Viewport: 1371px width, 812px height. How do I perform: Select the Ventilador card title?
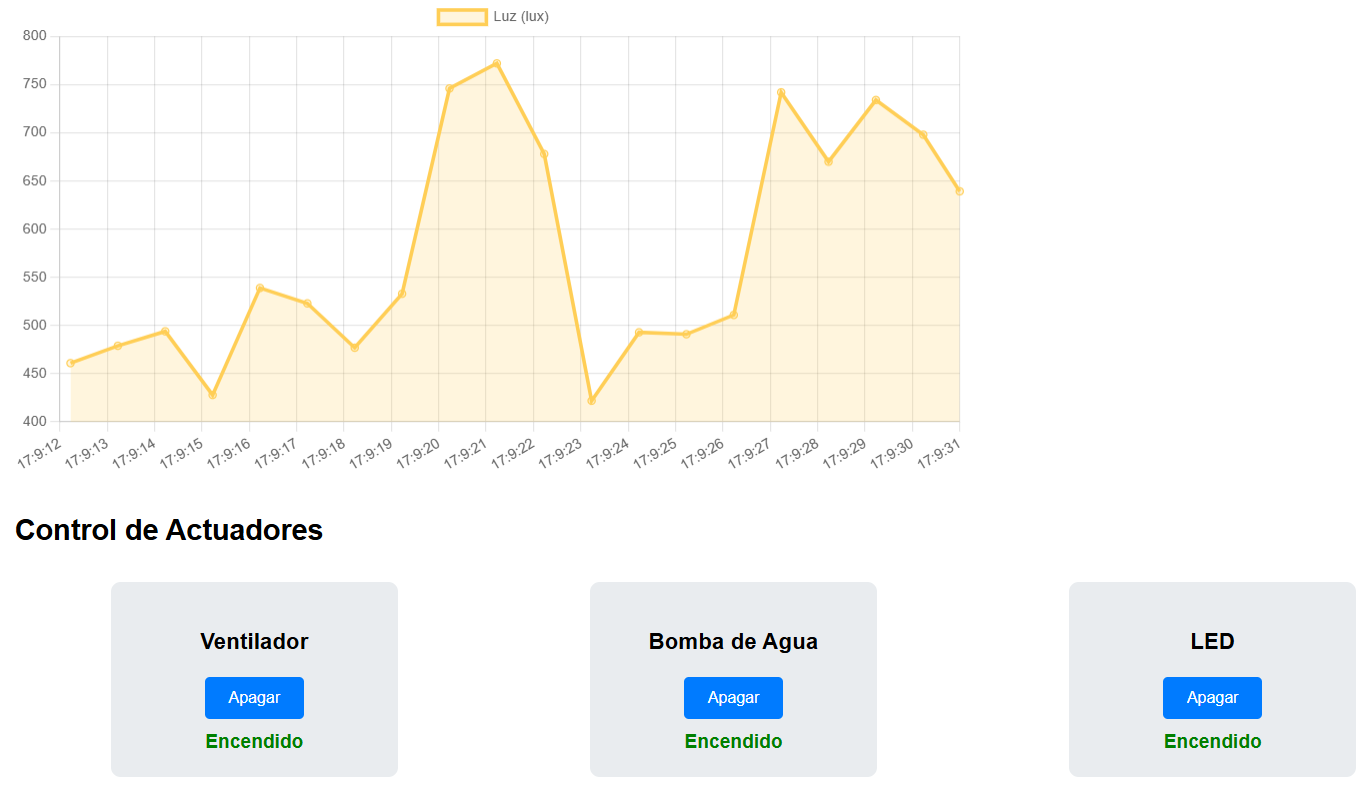pos(254,642)
